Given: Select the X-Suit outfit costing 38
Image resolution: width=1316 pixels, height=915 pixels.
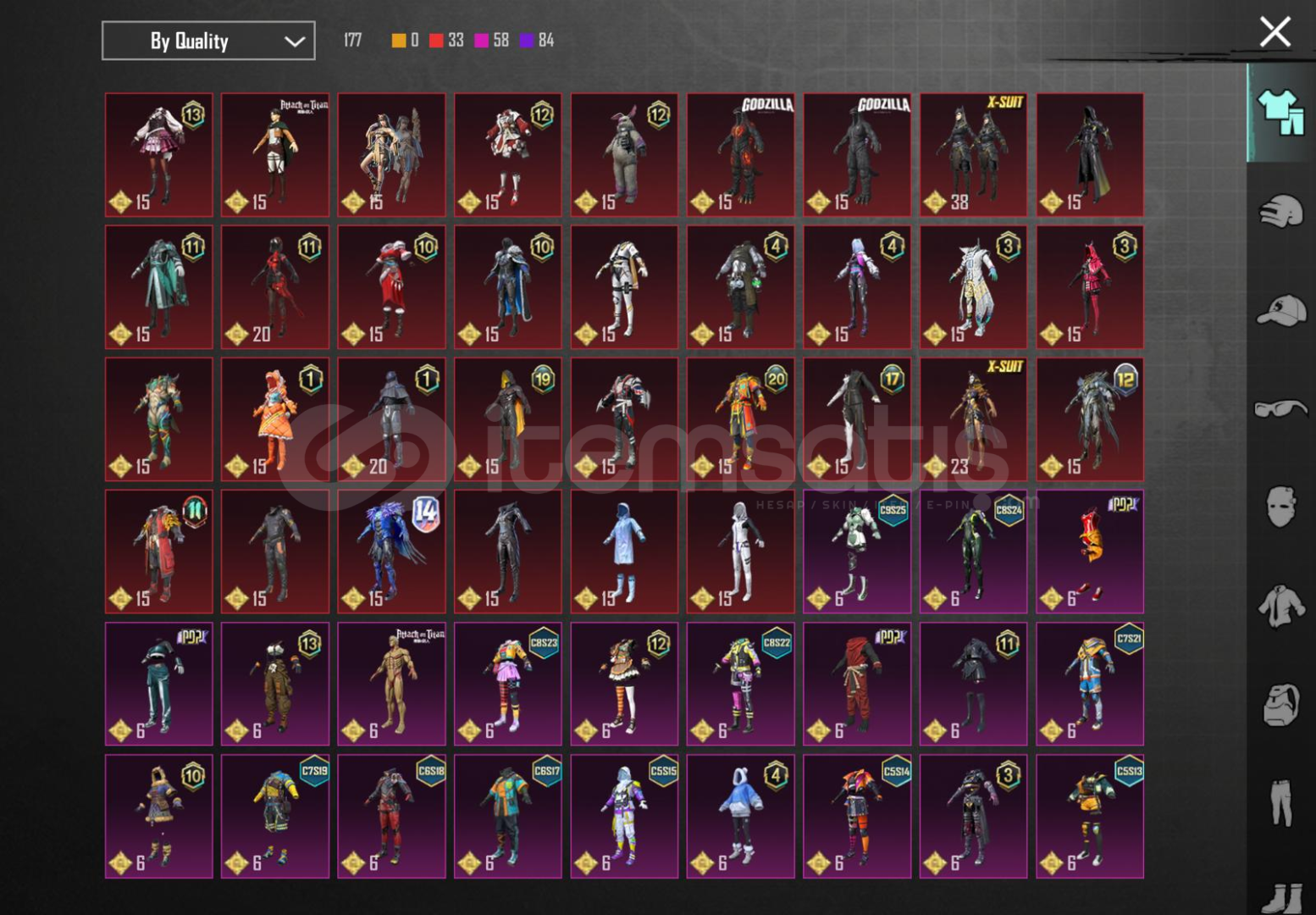Looking at the screenshot, I should (x=973, y=155).
